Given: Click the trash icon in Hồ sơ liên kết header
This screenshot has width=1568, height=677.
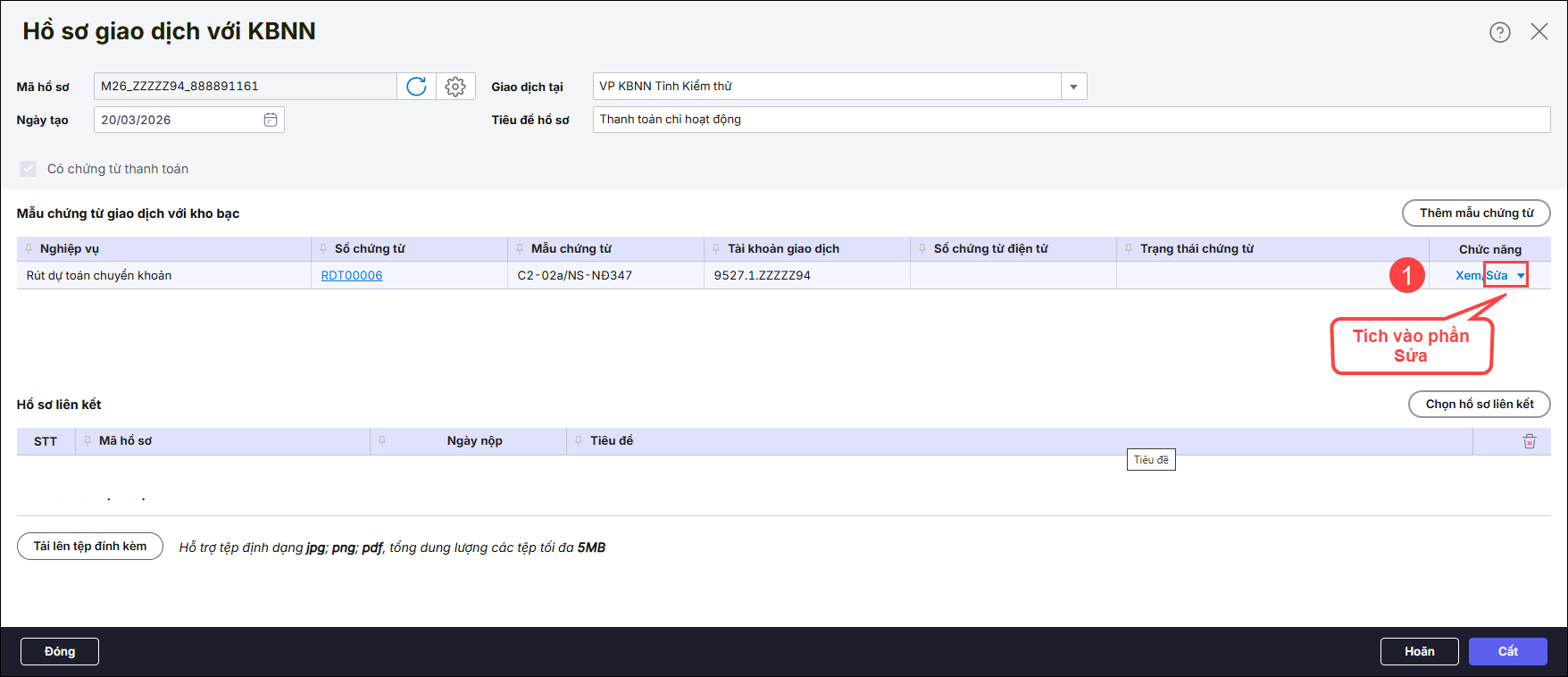Looking at the screenshot, I should (1529, 441).
